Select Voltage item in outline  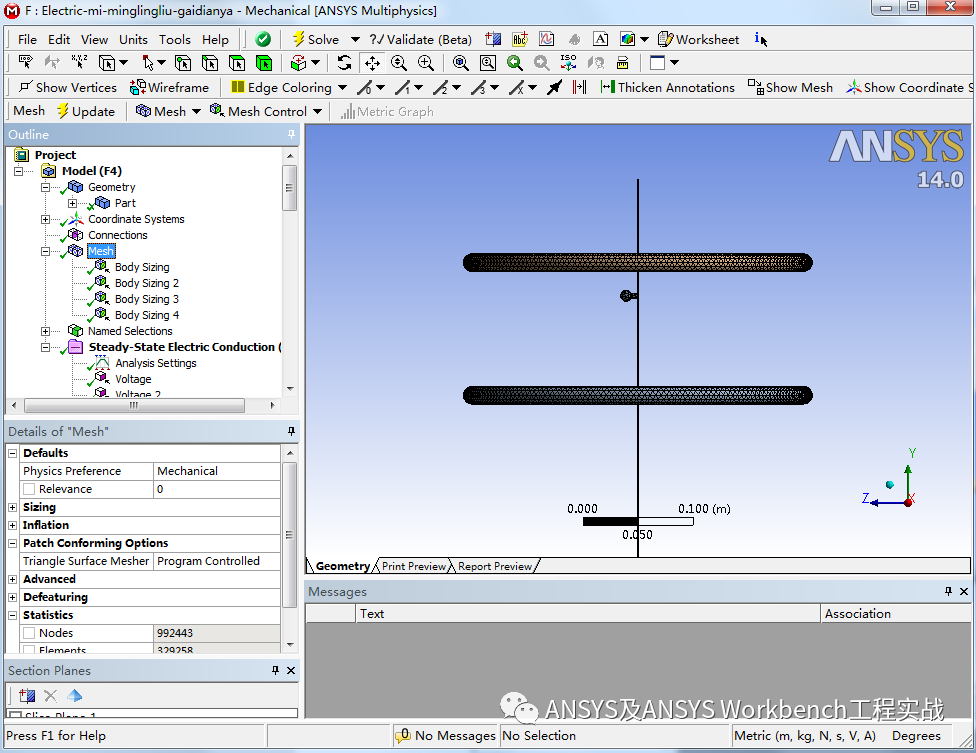click(x=133, y=379)
